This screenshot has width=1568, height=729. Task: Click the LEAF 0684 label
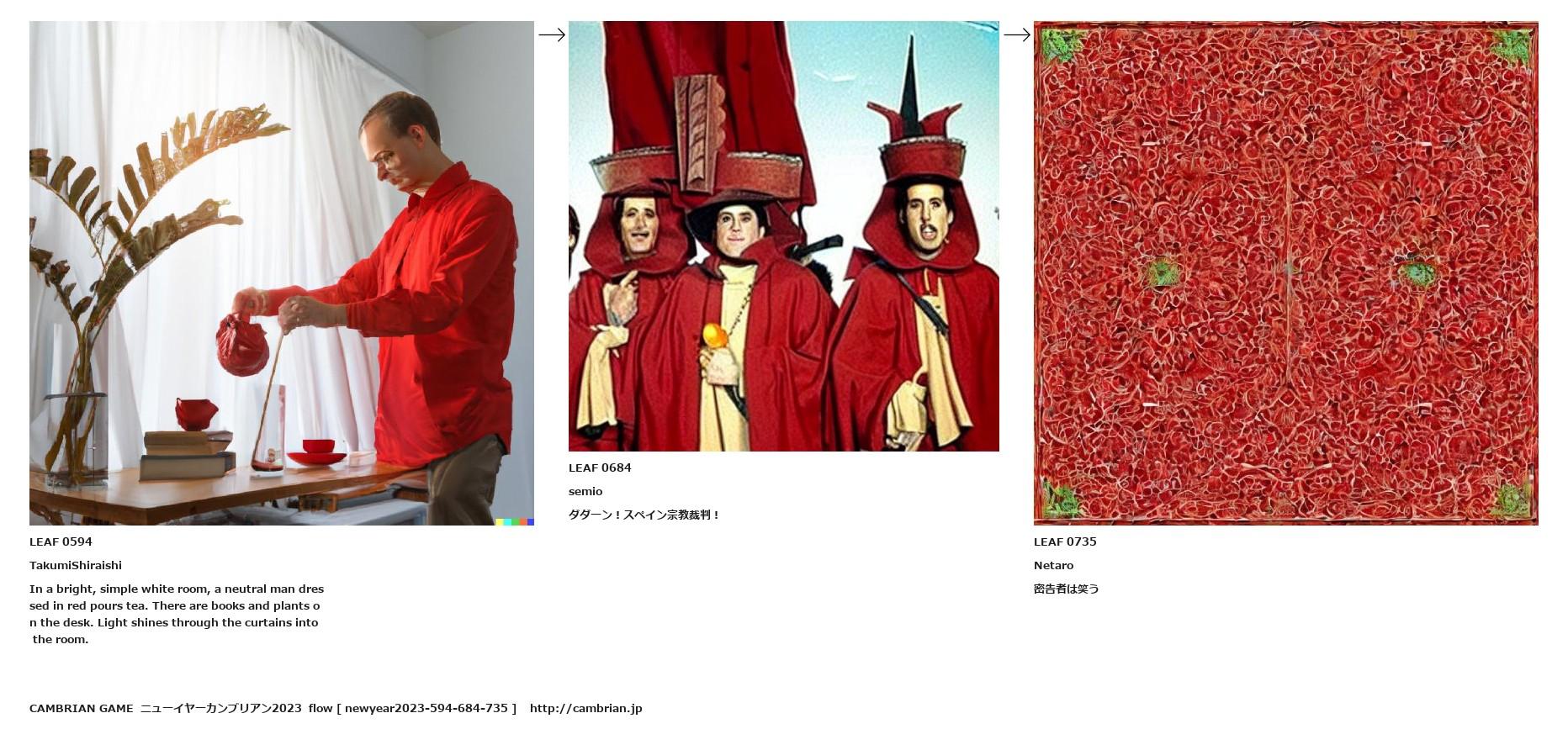click(x=600, y=468)
